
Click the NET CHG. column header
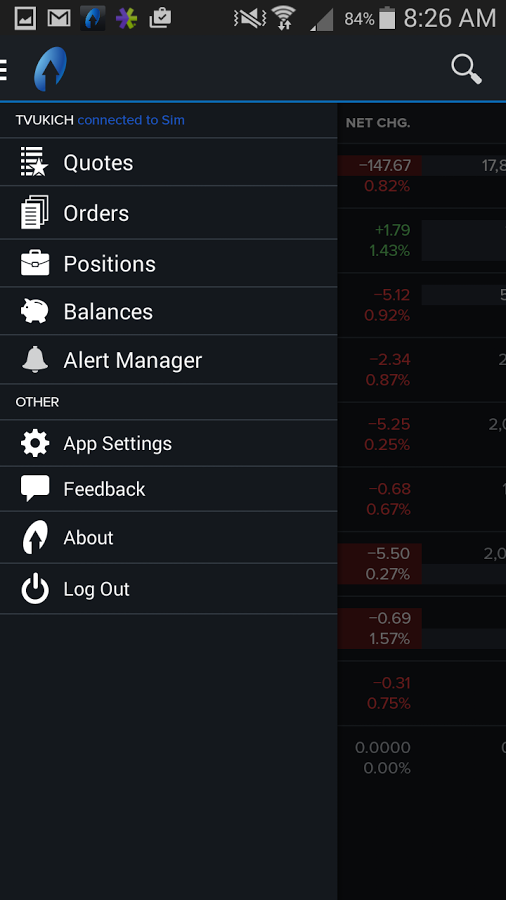377,123
